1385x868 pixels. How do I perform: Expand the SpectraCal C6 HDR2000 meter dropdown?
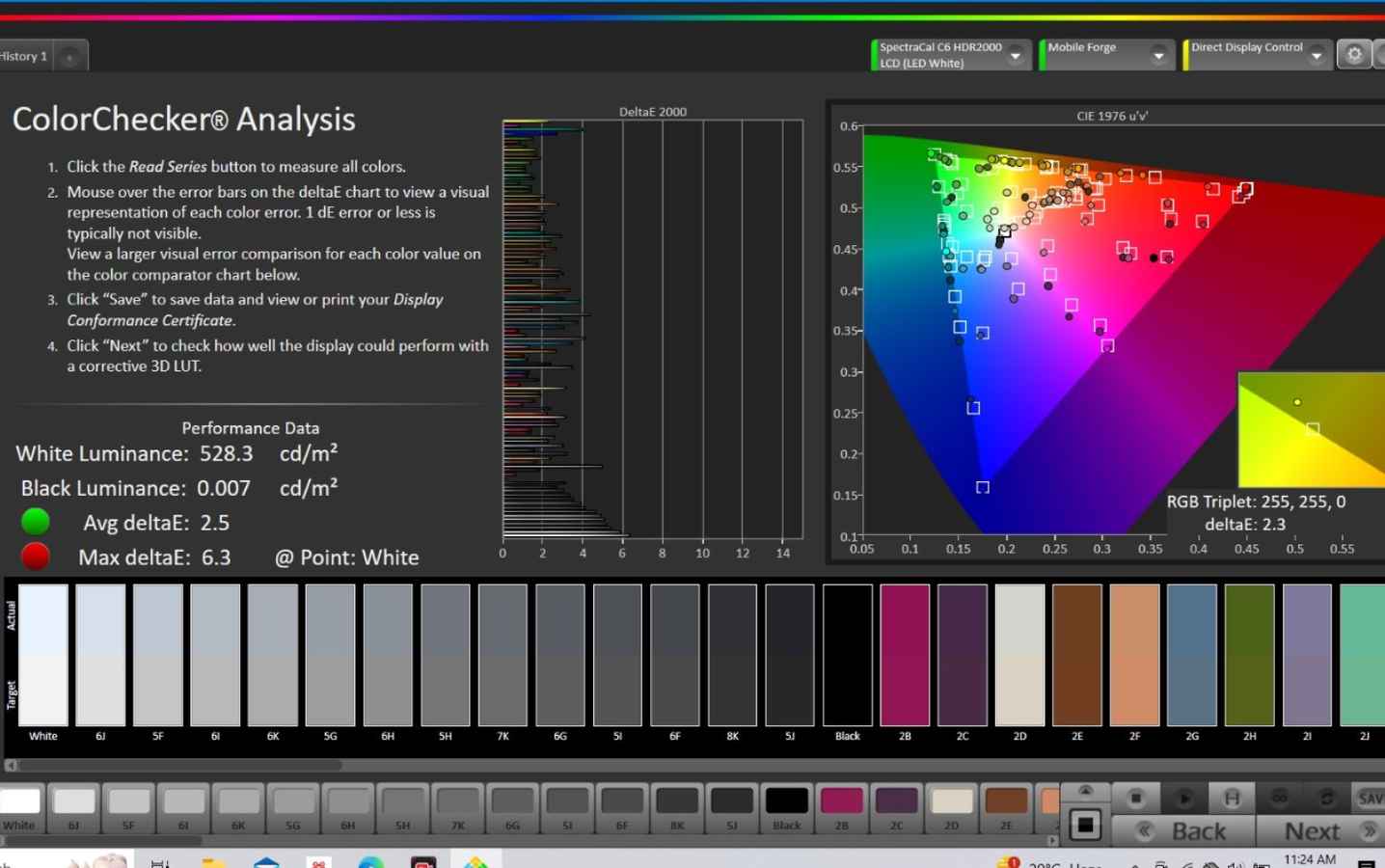tap(1016, 56)
